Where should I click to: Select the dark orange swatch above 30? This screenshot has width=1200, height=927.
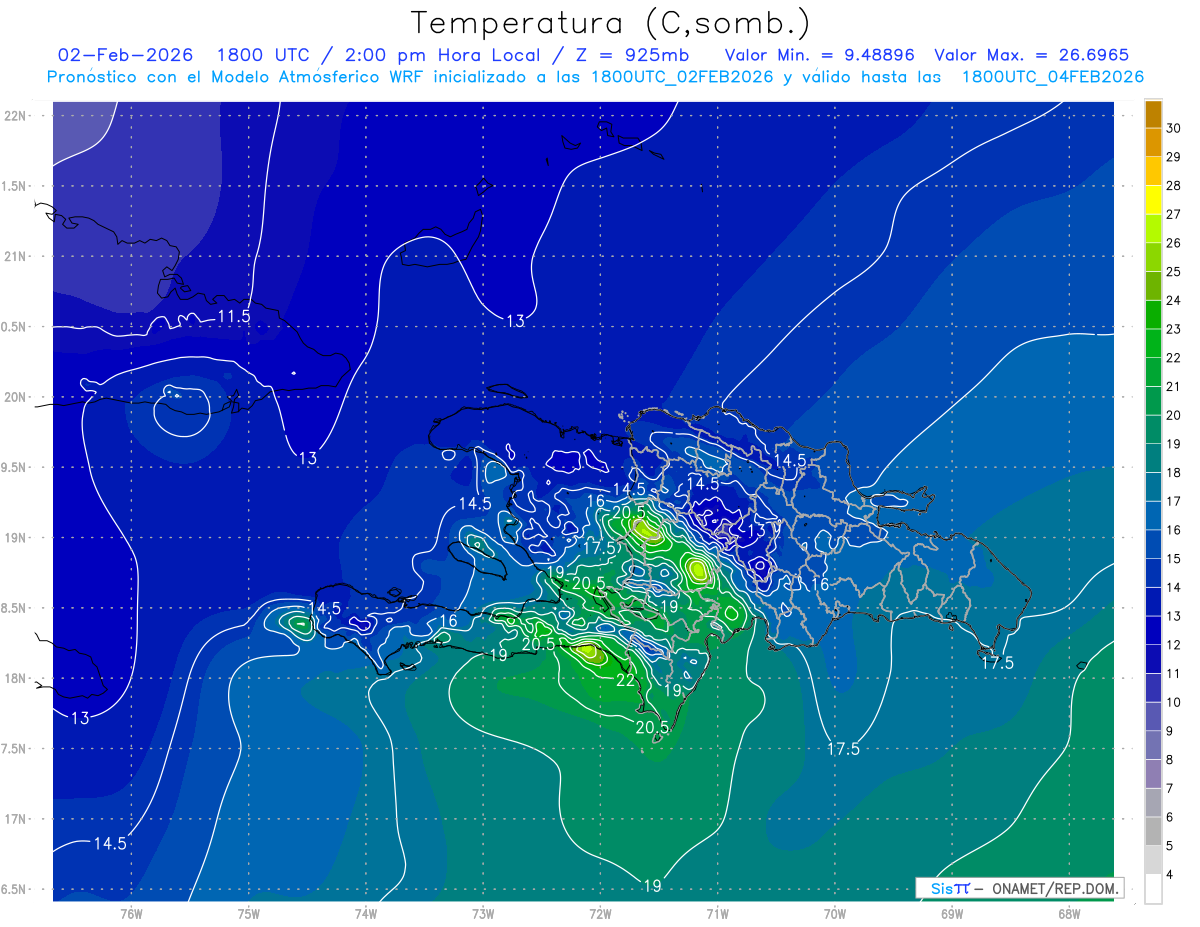1153,113
